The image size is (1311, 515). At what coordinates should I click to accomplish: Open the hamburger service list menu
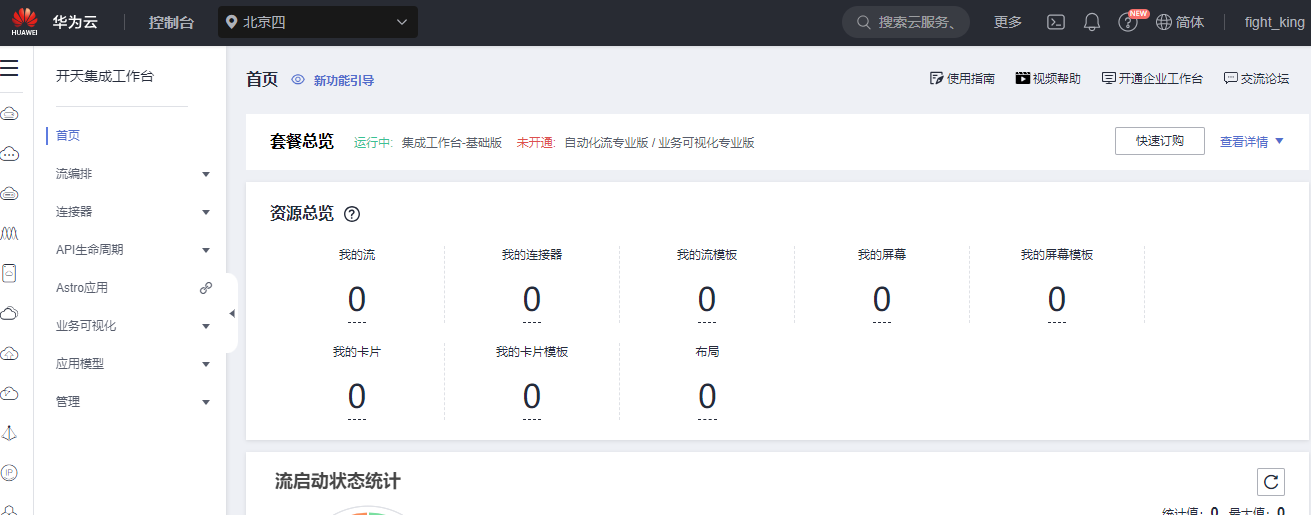(10, 68)
